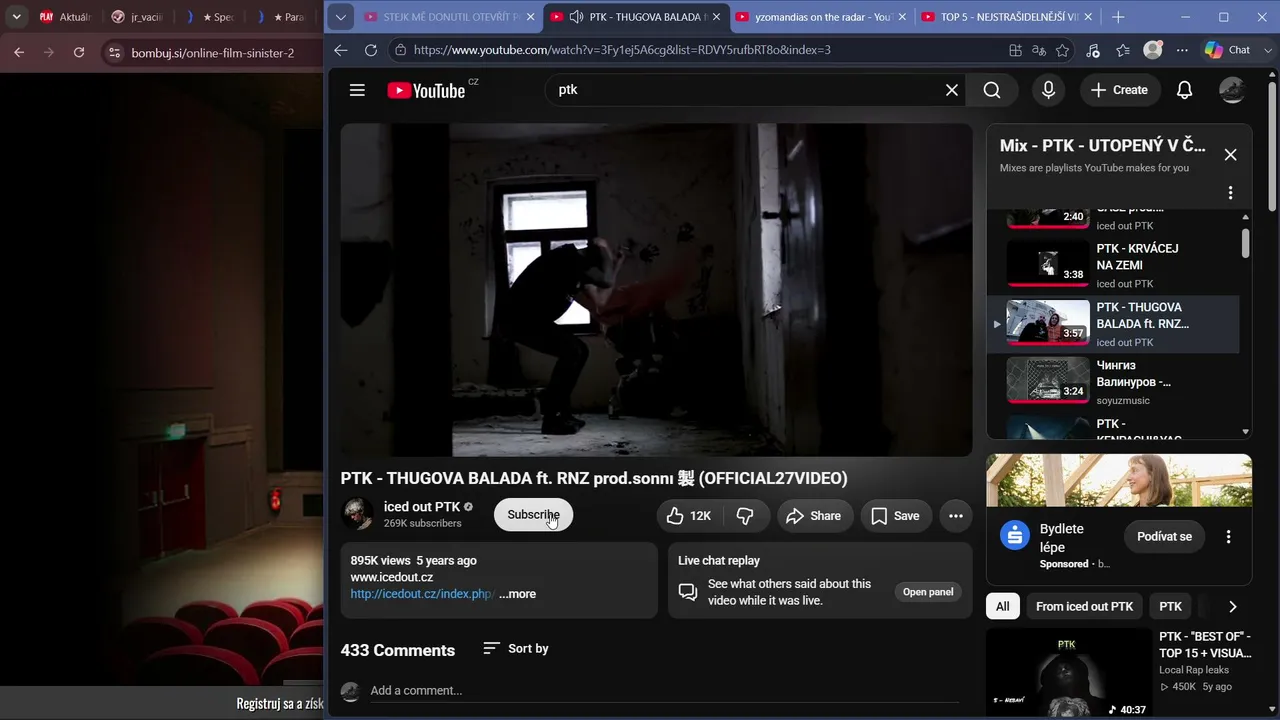Screen dimensions: 1280x720
Task: Open the iced out PTK channel avatar
Action: (357, 514)
